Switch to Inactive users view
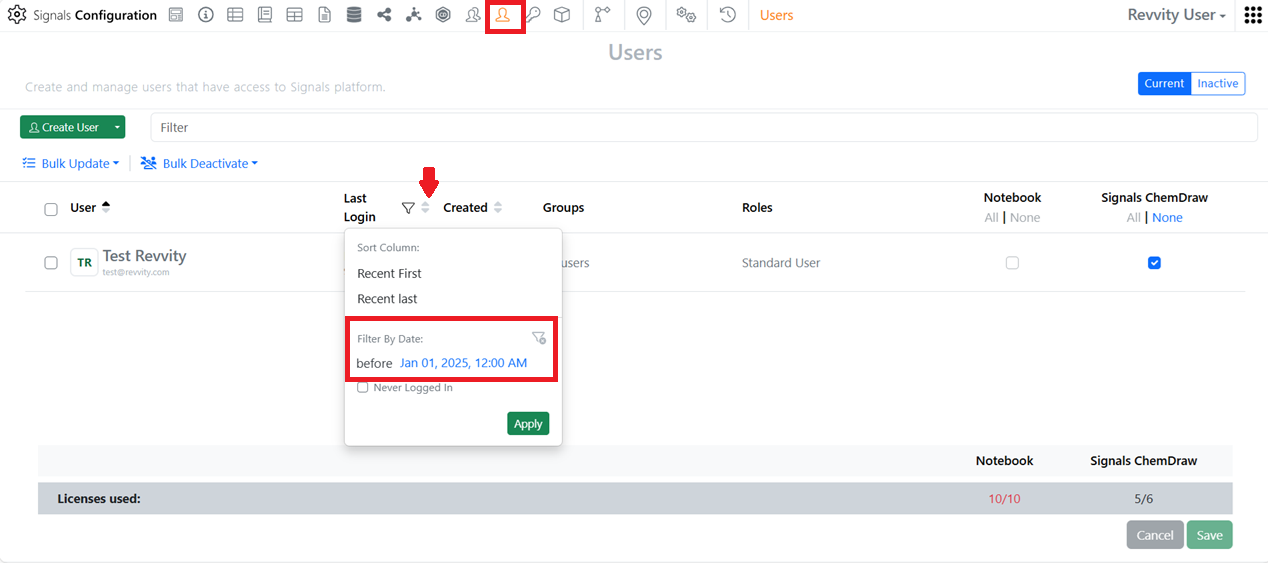This screenshot has width=1268, height=563. [1218, 84]
